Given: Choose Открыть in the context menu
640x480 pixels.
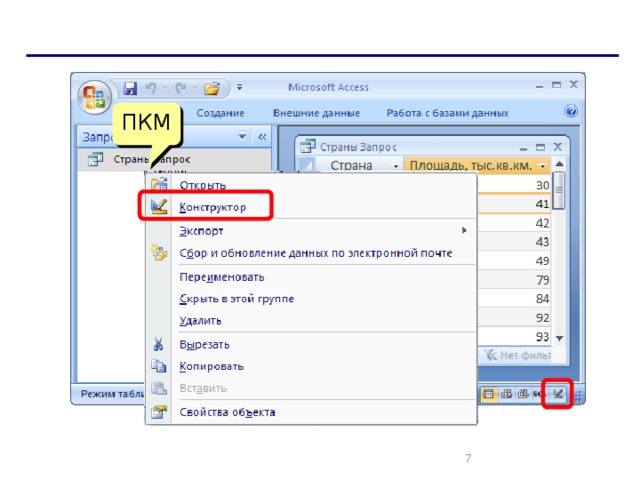Looking at the screenshot, I should point(202,185).
